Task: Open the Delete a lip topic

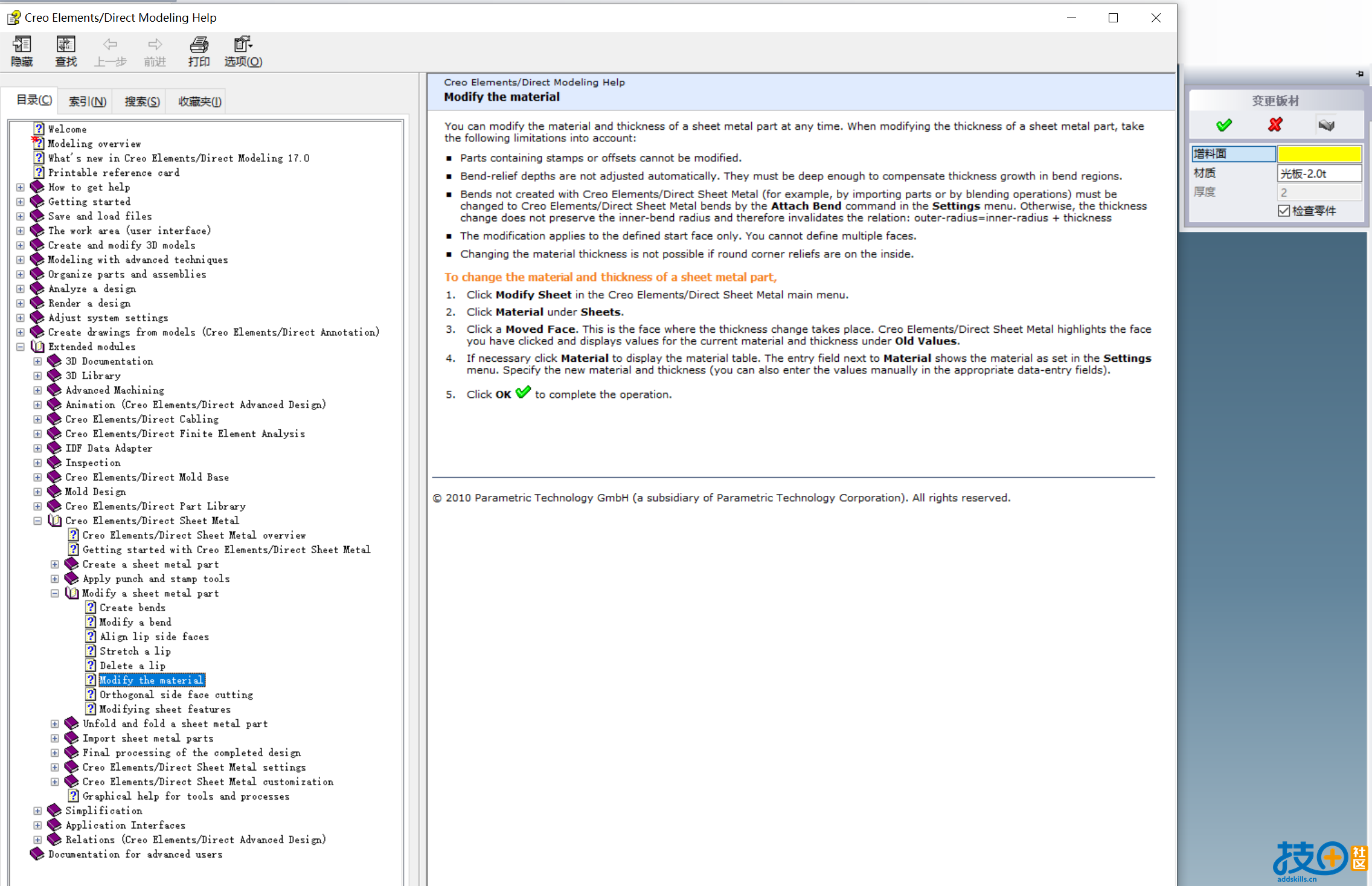Action: point(132,665)
